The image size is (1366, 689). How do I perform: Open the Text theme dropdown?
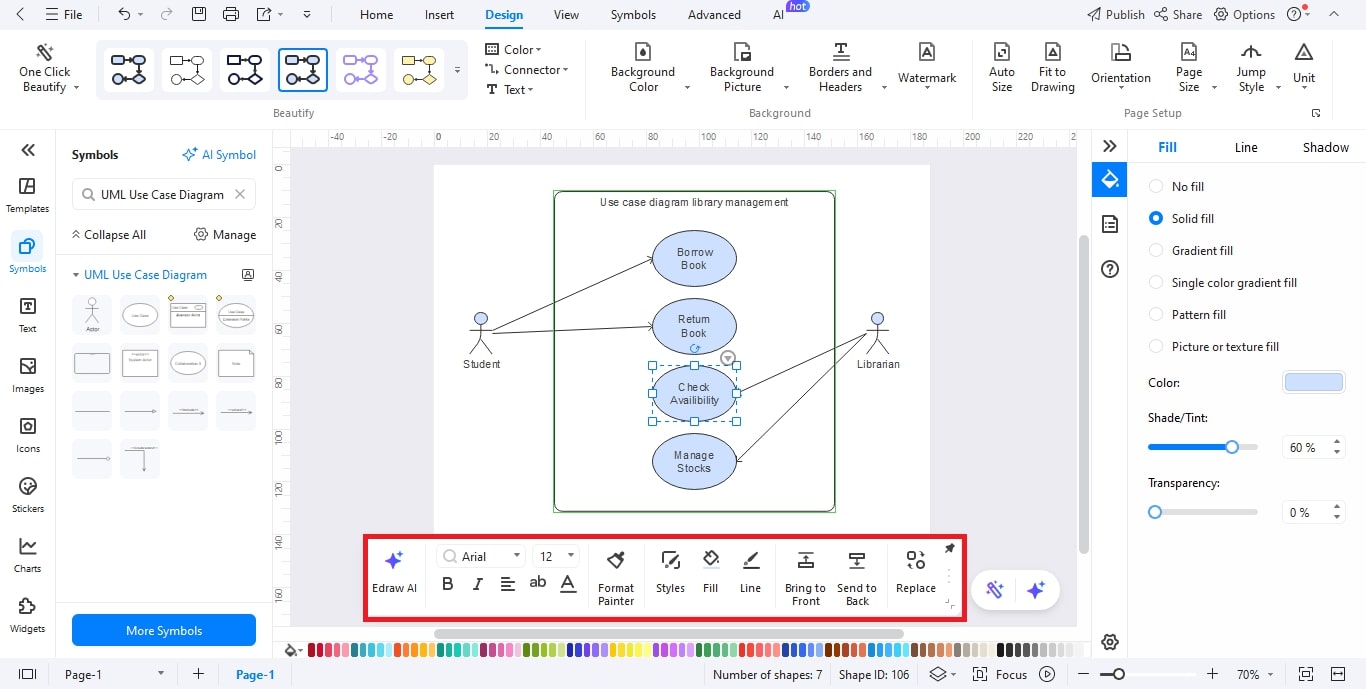click(x=510, y=89)
